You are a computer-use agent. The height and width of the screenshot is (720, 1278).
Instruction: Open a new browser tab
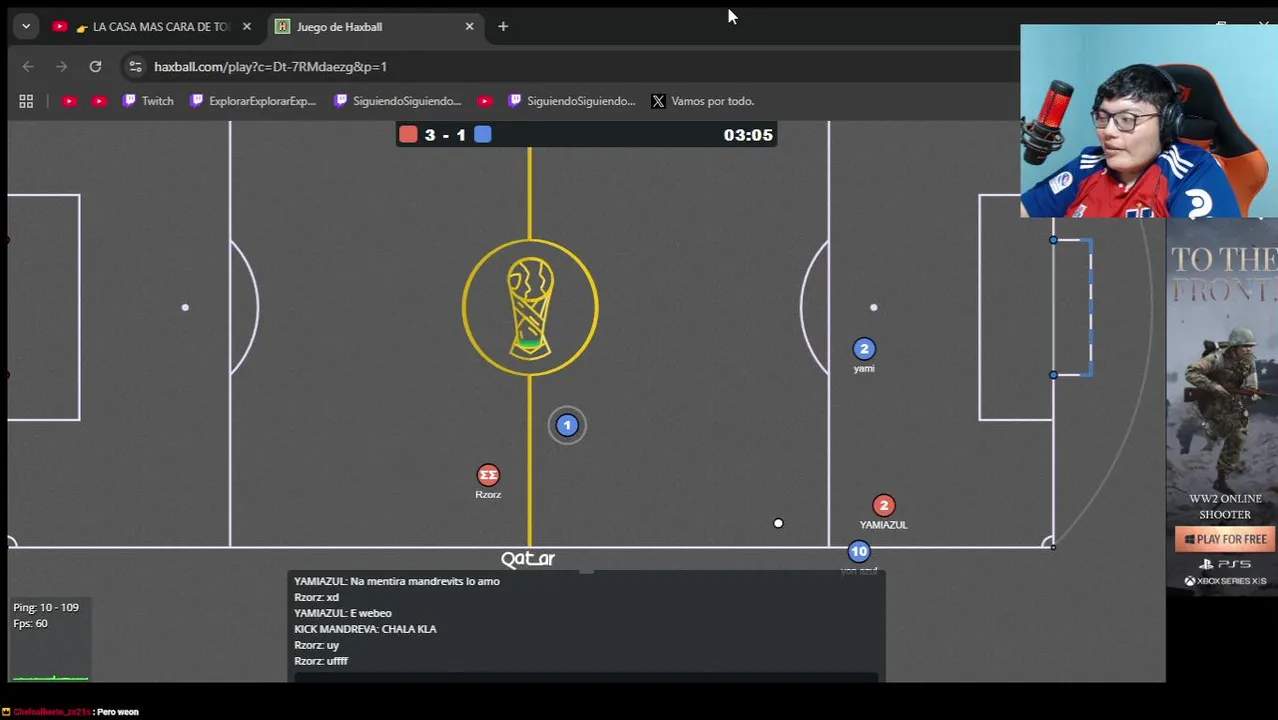[x=503, y=27]
